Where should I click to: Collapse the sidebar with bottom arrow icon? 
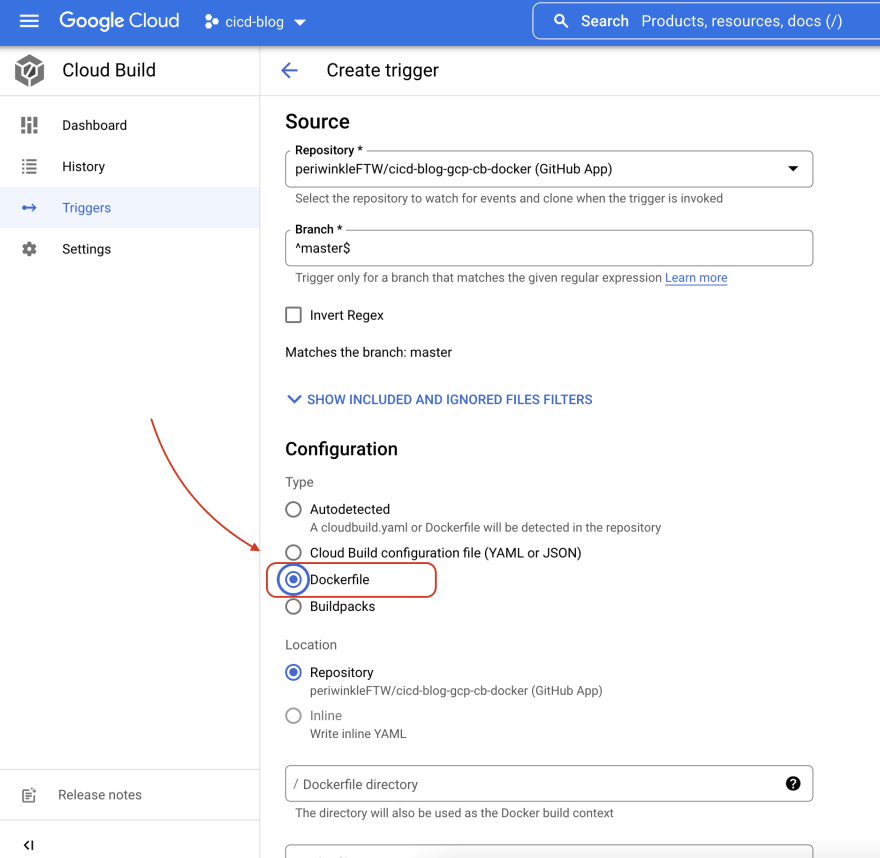[x=29, y=845]
